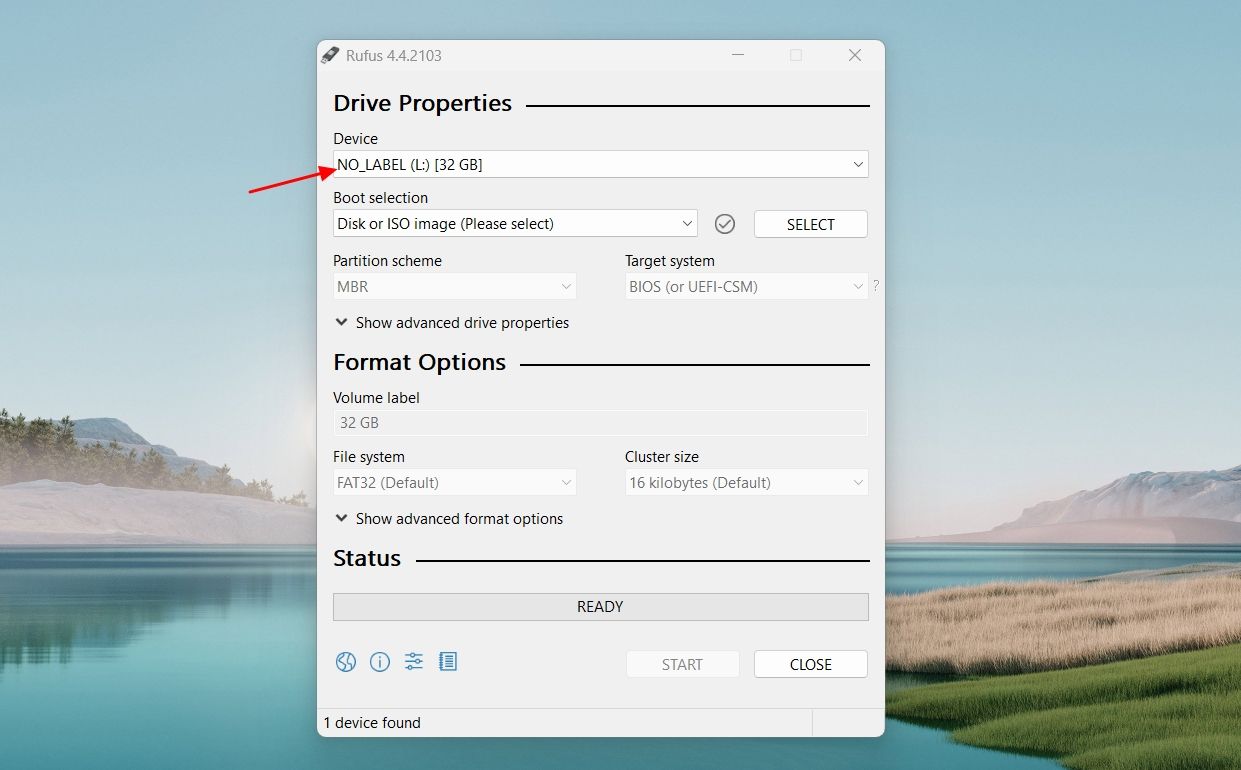
Task: Open the Device dropdown
Action: 600,164
